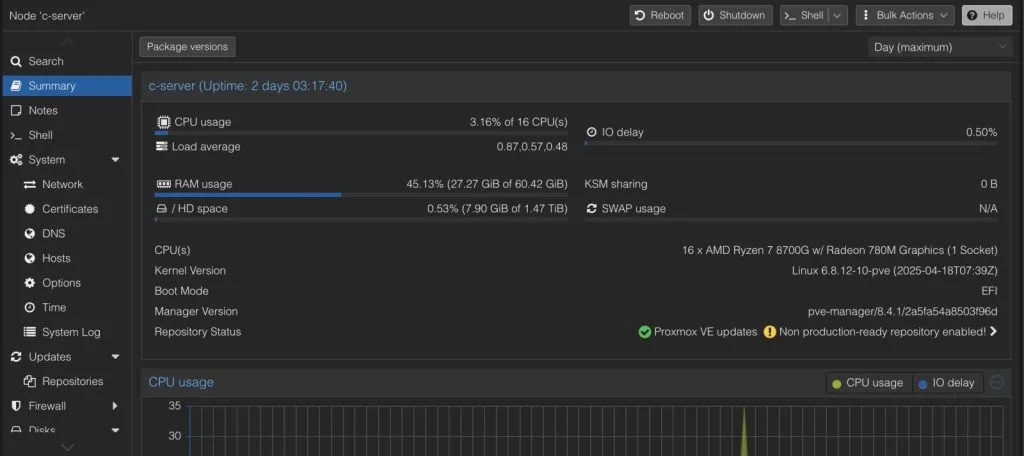Click the Shell button in top toolbar

[x=805, y=16]
